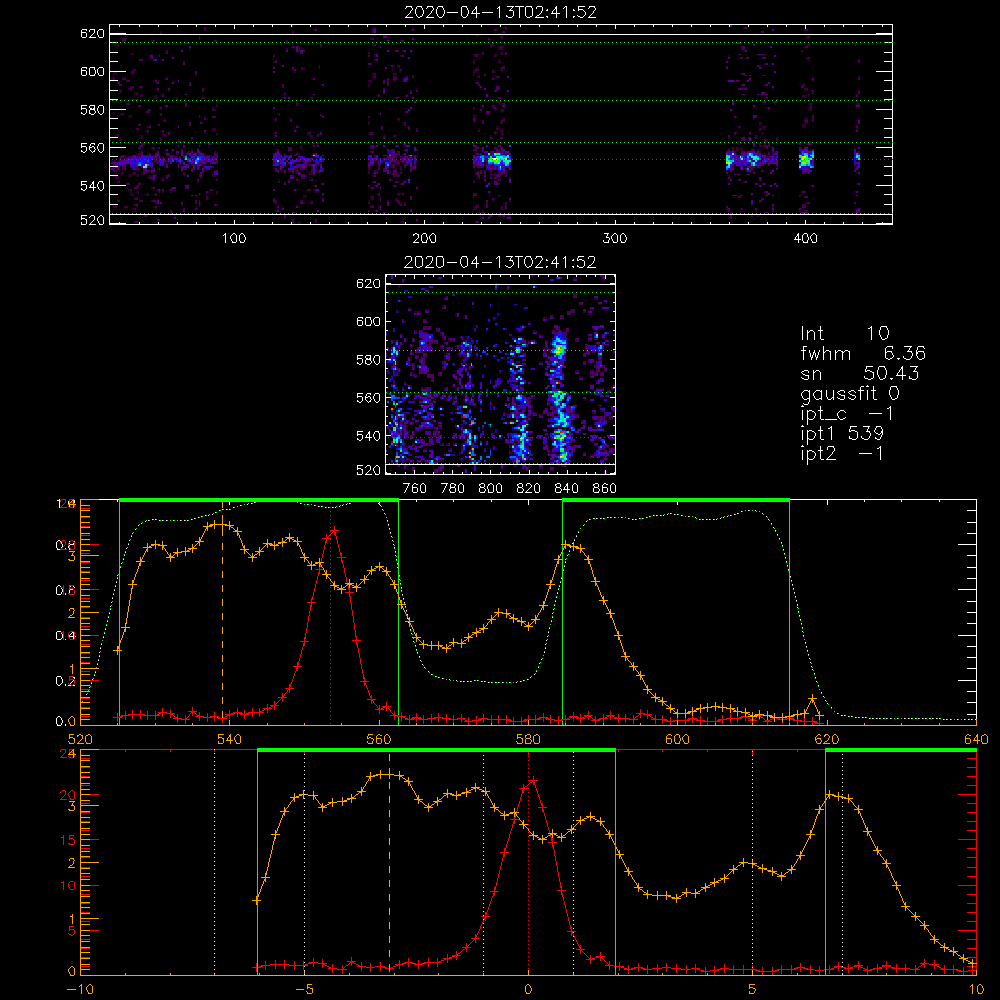Click x-axis label 100 of top spectrogram
Screen dimensions: 1000x1000
pyautogui.click(x=234, y=239)
